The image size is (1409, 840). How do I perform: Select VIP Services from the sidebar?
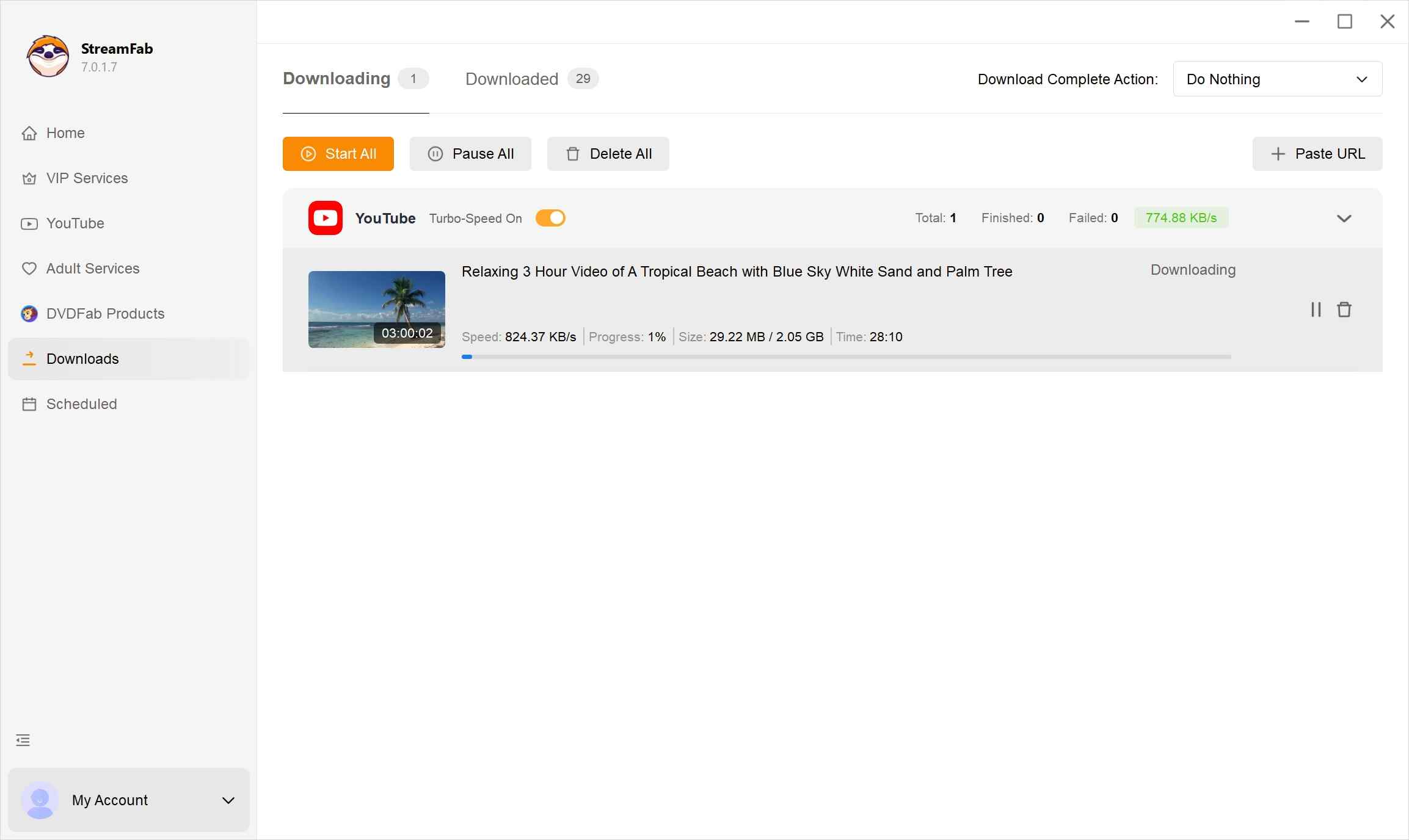(x=86, y=178)
